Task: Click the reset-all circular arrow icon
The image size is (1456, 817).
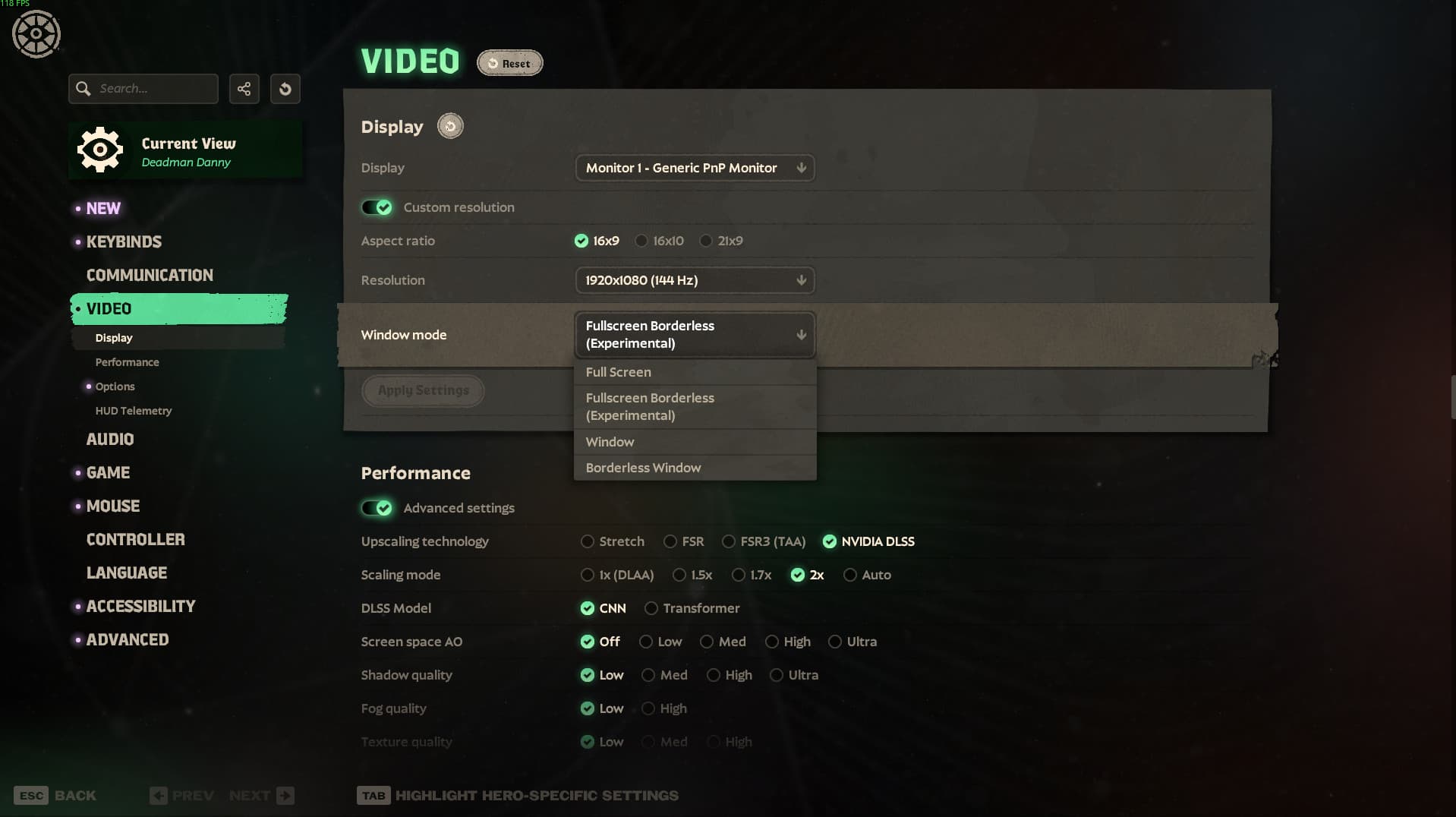Action: pyautogui.click(x=285, y=89)
